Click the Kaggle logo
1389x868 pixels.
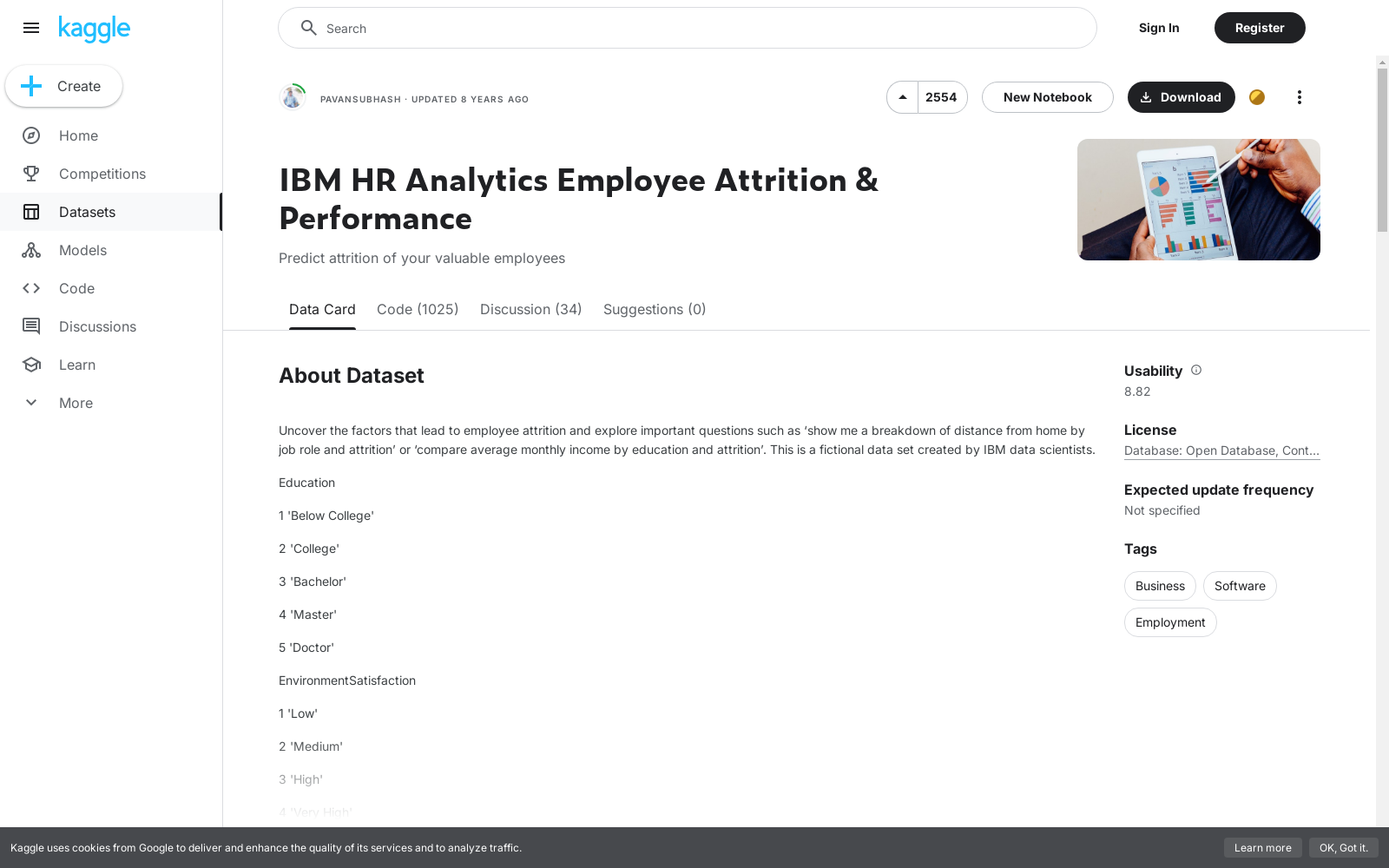point(94,29)
